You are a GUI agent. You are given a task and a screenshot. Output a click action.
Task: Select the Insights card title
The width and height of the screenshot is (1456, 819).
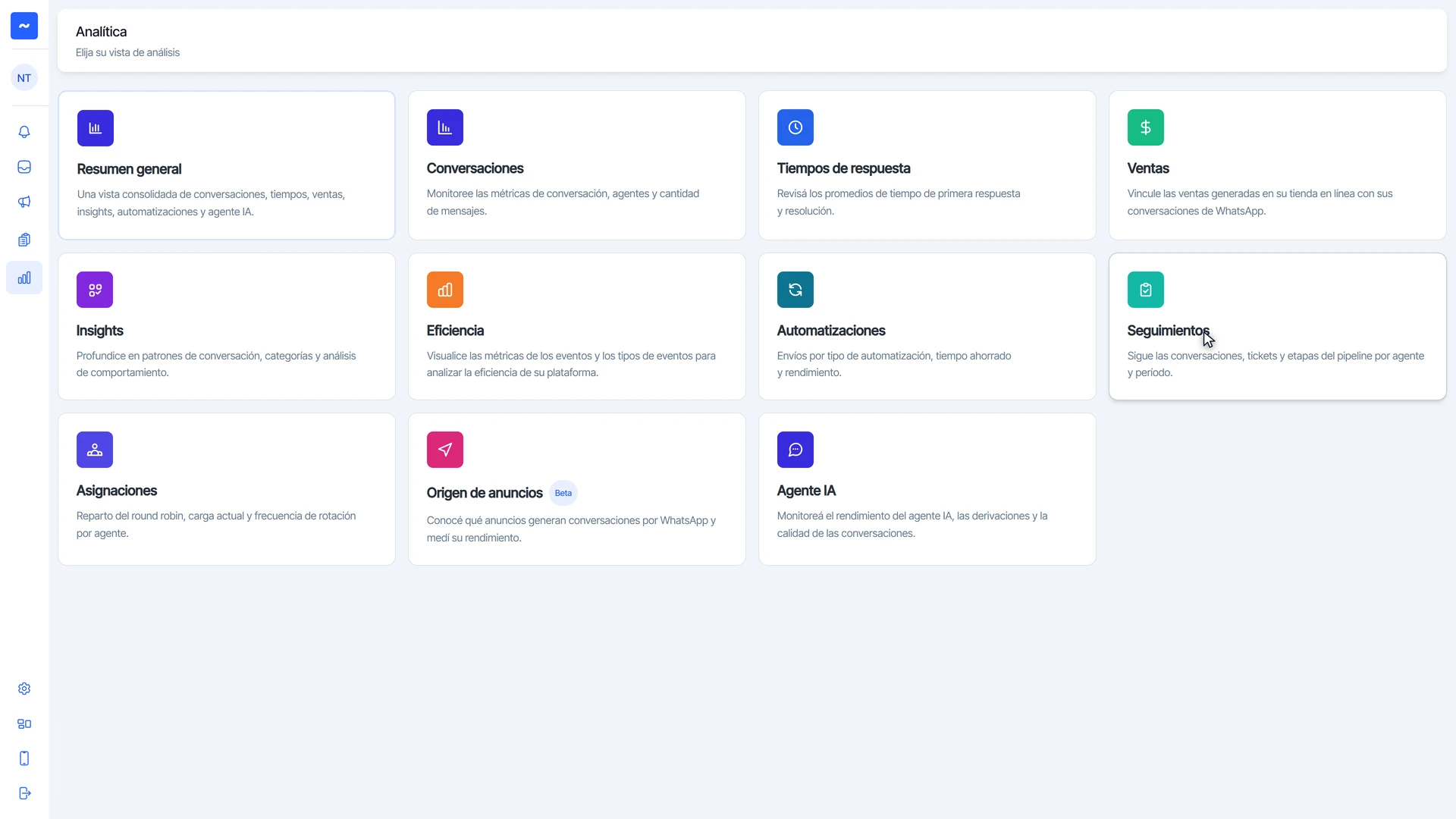[99, 331]
